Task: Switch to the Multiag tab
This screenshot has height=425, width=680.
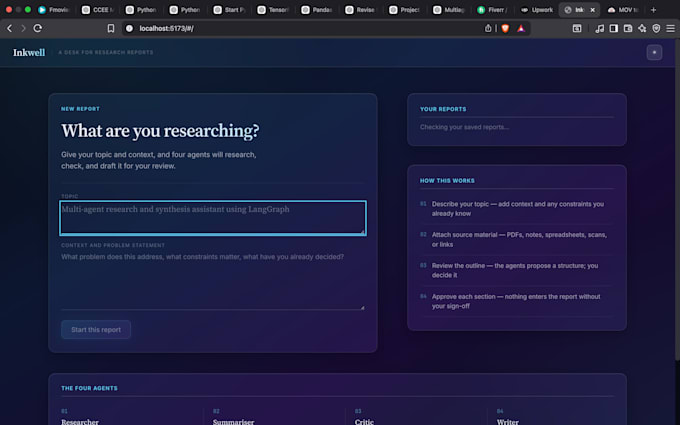Action: pos(449,10)
